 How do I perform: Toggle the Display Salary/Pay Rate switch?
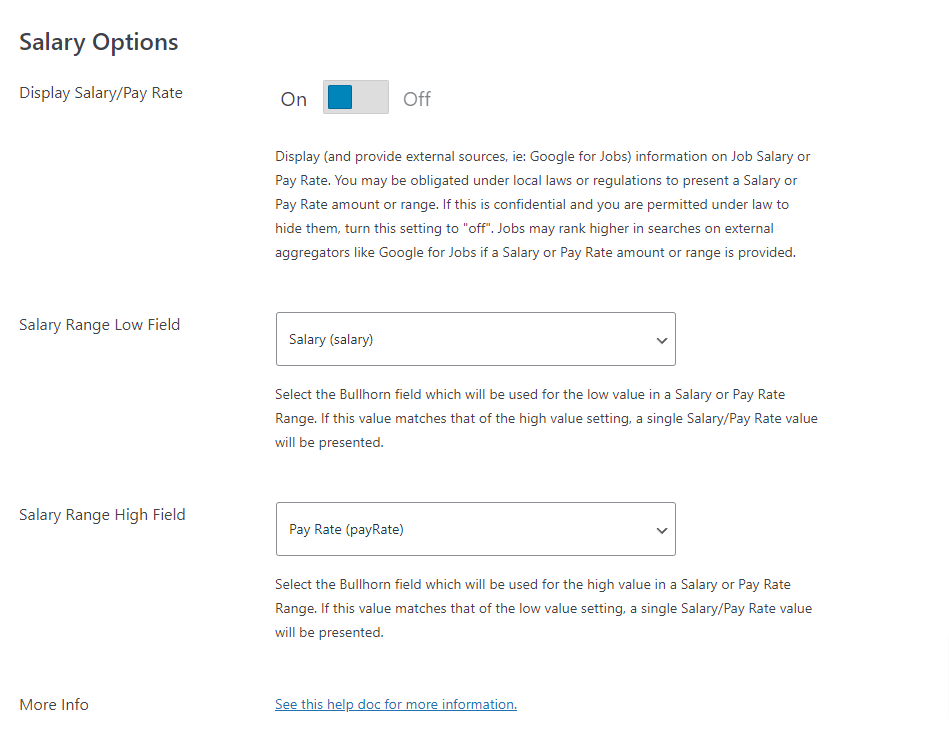pyautogui.click(x=355, y=97)
